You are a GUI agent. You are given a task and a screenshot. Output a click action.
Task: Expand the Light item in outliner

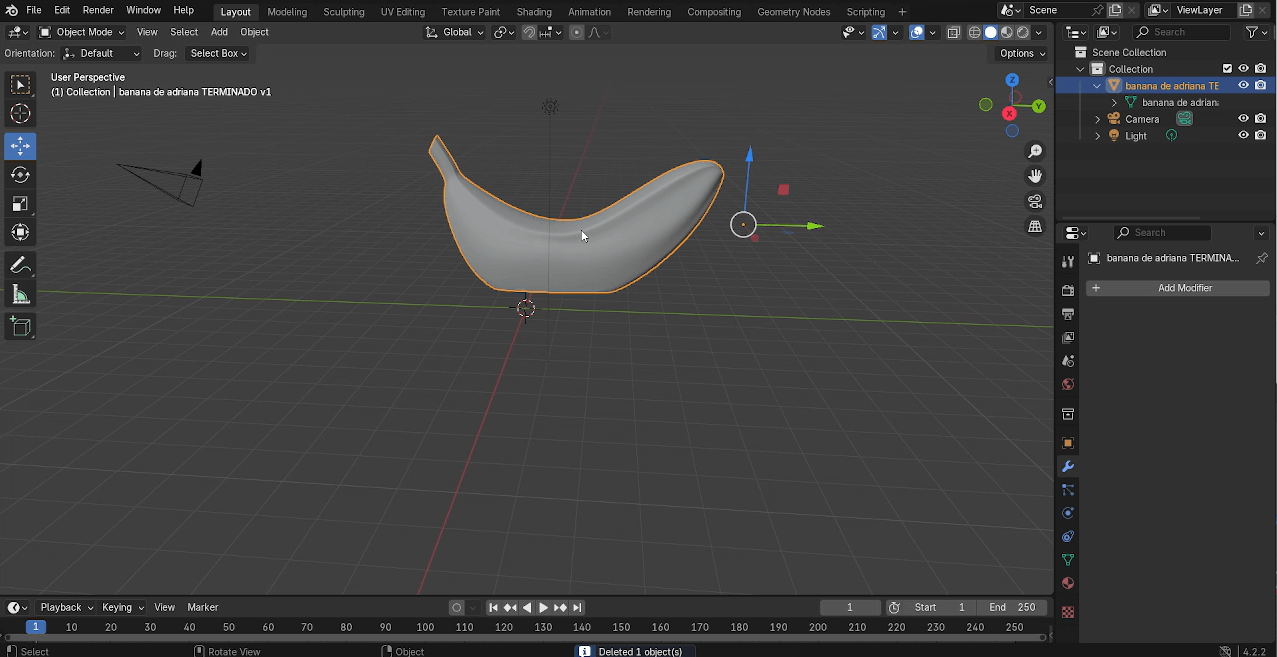(1098, 135)
